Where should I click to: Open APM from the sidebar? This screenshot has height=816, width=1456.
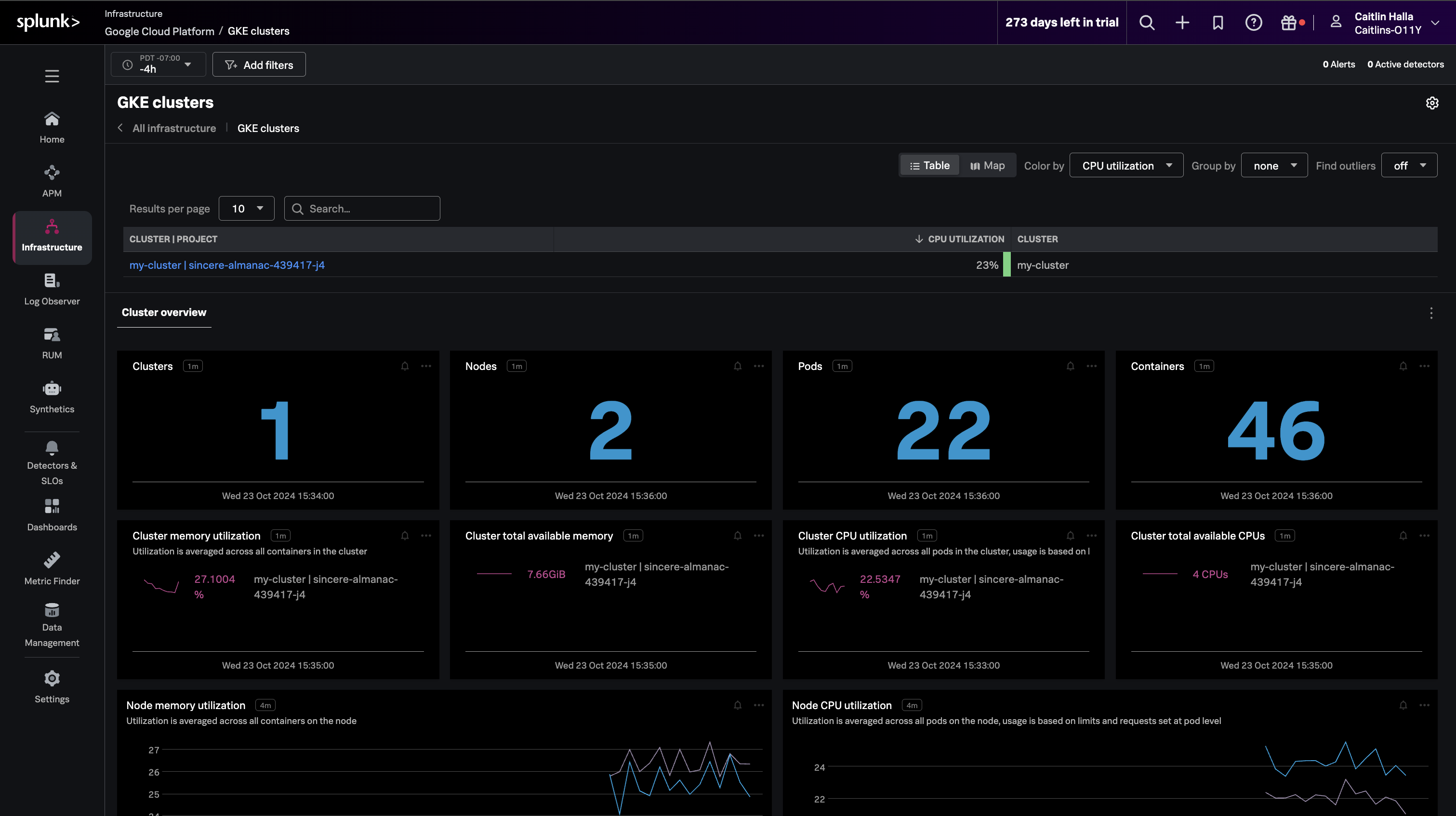[52, 182]
